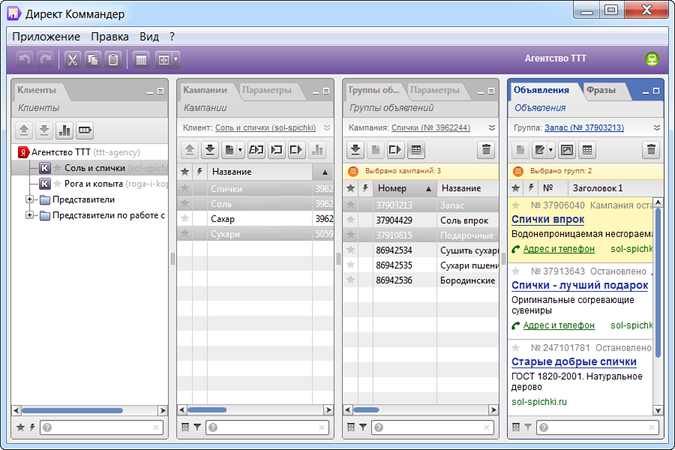Toggle the star for group 86942534
This screenshot has height=450, width=675.
click(x=350, y=250)
